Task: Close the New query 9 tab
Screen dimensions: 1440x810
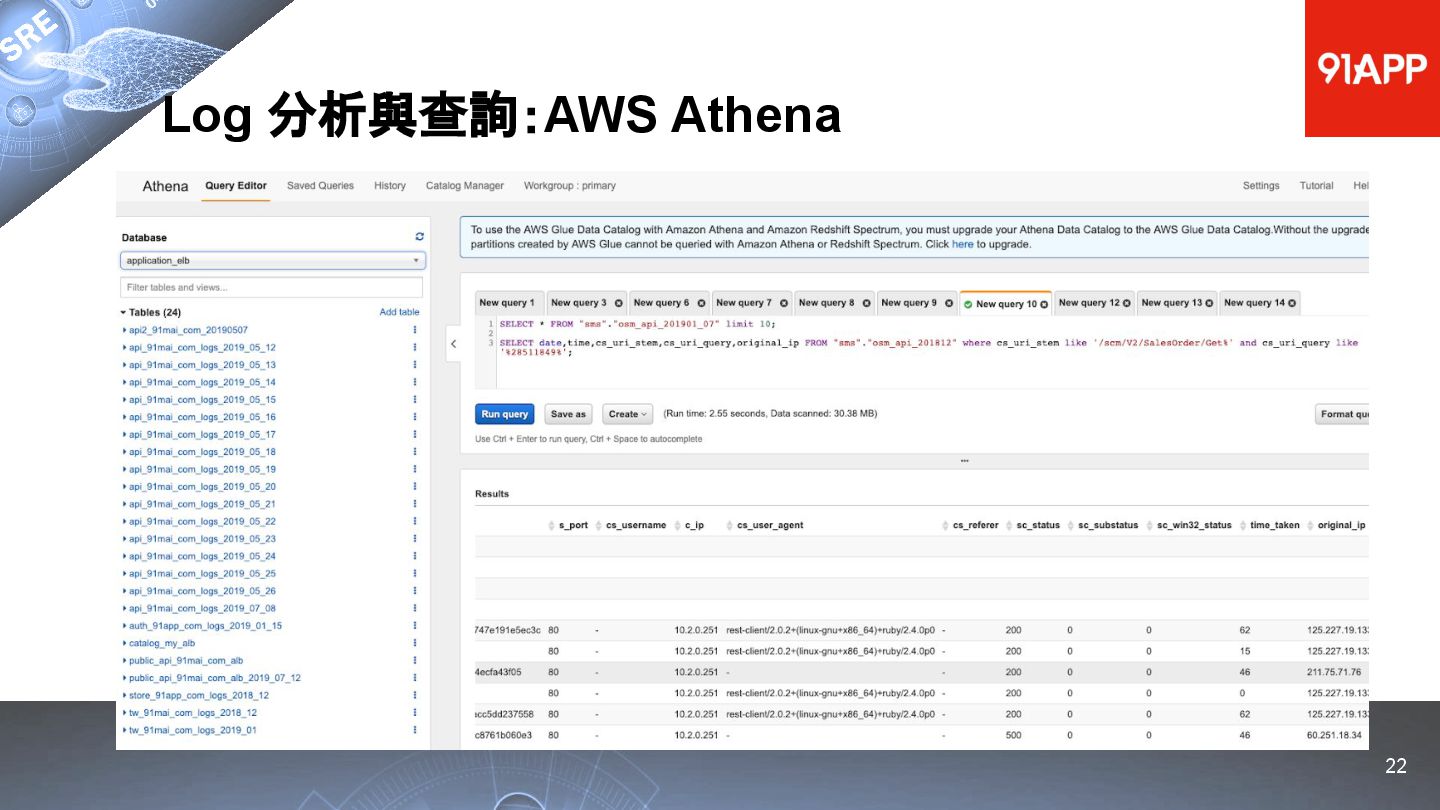Action: click(x=949, y=303)
